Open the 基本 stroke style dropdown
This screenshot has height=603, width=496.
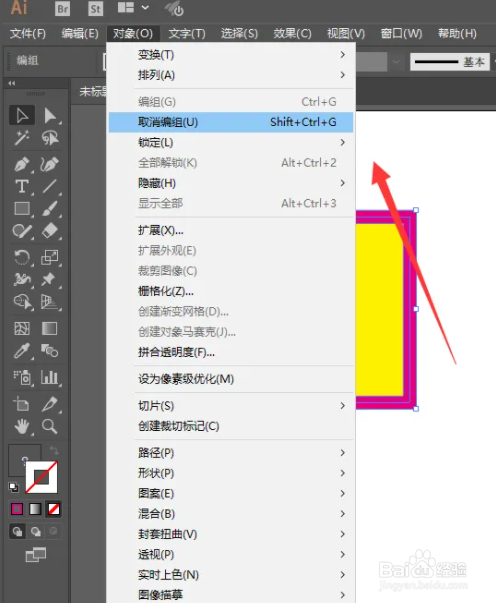point(450,62)
